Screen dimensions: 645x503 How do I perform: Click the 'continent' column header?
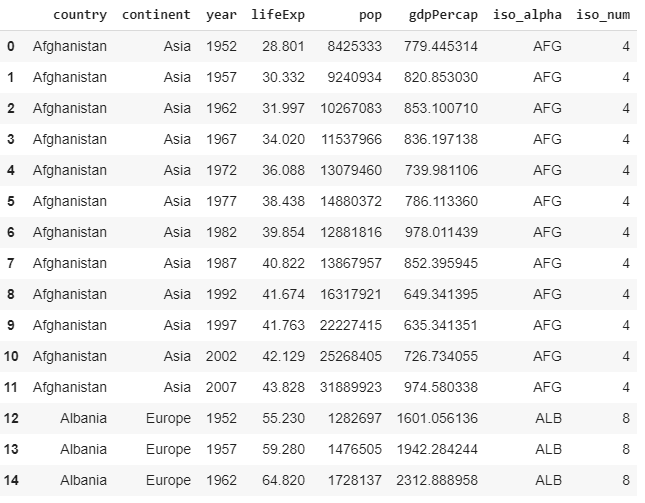tap(156, 16)
